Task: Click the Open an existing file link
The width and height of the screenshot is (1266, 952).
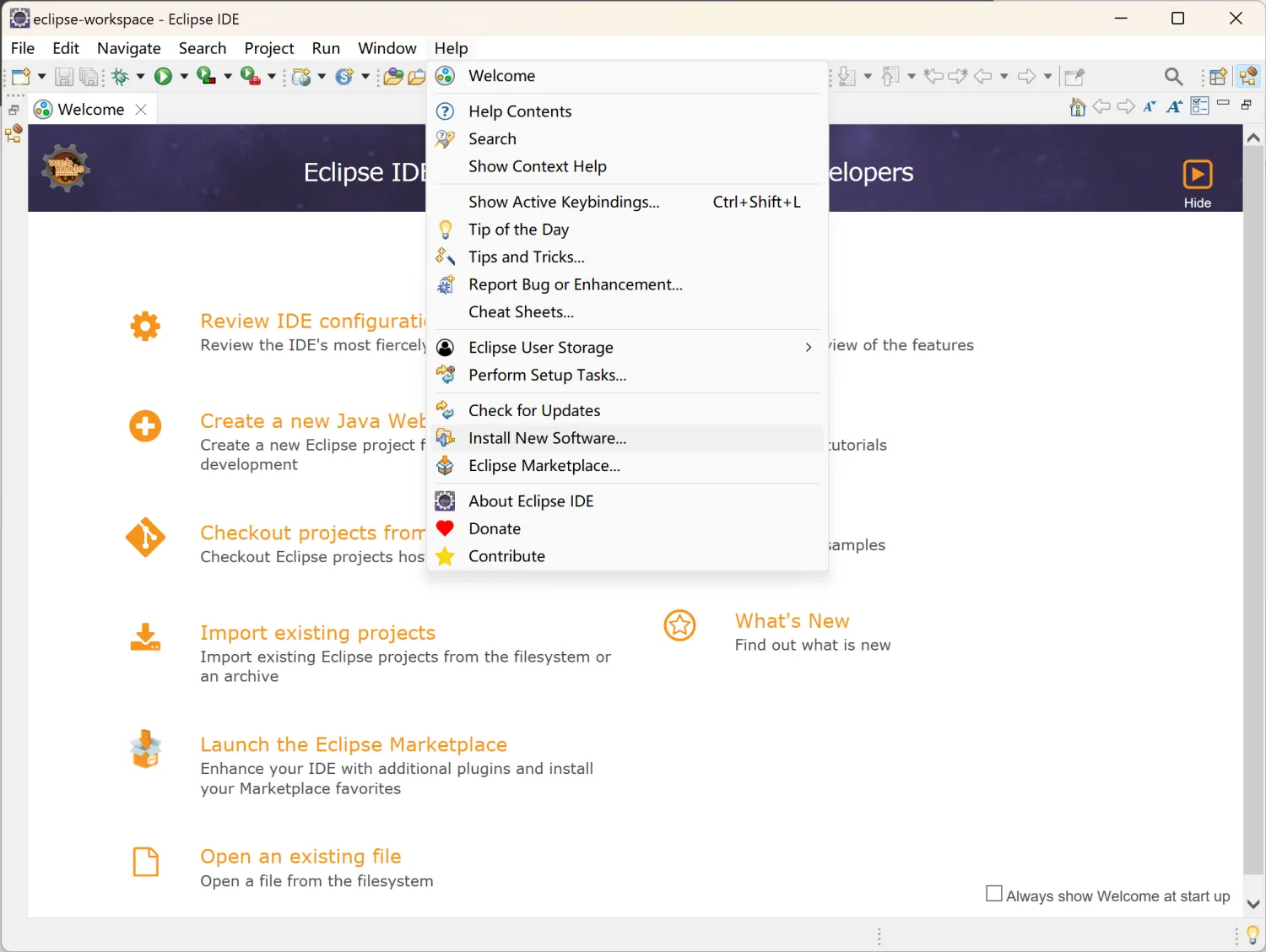Action: 300,857
